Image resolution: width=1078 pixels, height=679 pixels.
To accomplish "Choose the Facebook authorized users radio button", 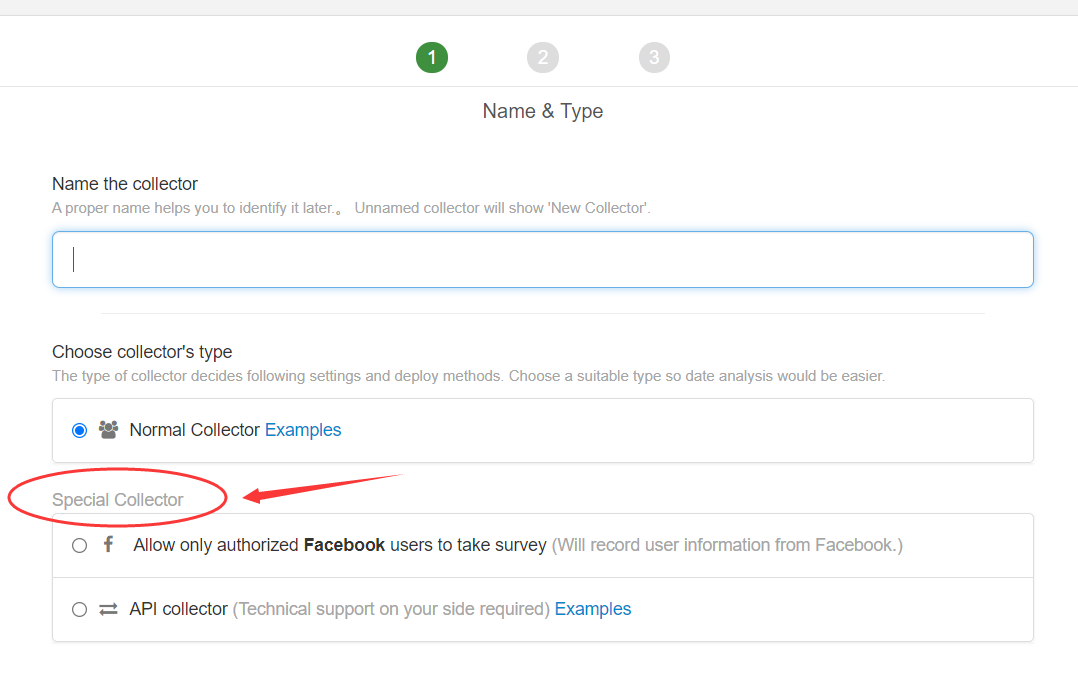I will pyautogui.click(x=80, y=546).
